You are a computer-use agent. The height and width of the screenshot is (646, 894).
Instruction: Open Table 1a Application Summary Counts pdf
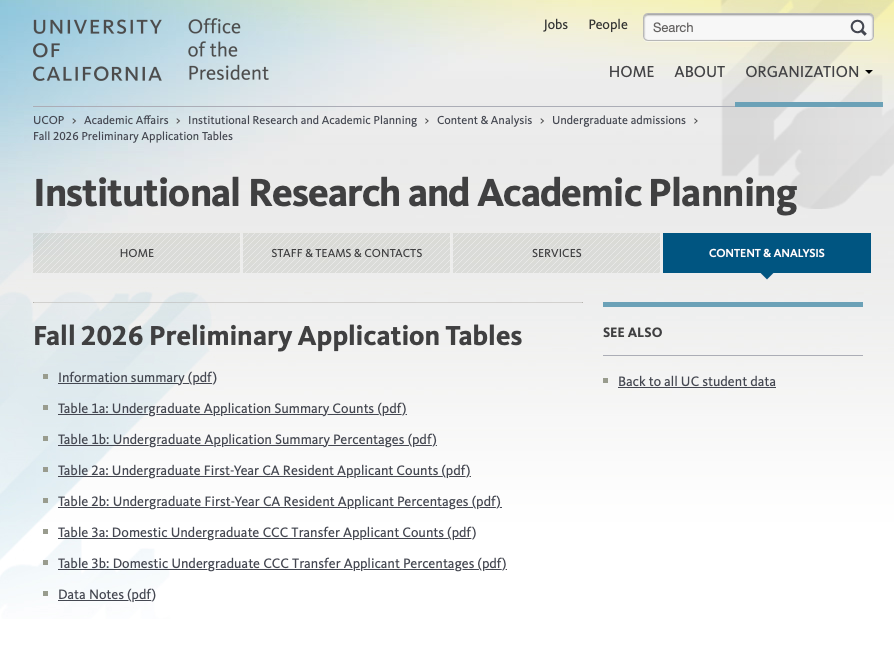pos(232,408)
